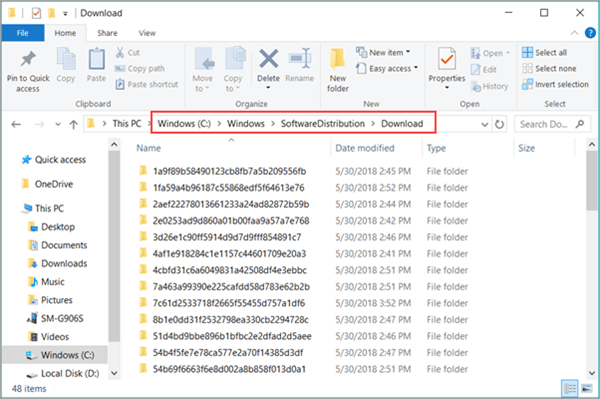Click the Search Download field

point(552,124)
